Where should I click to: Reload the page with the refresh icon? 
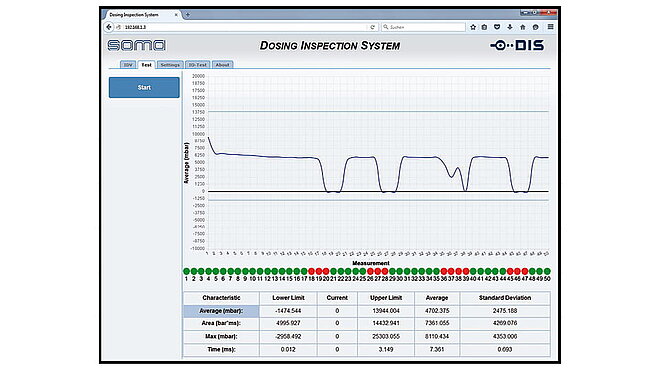coord(373,27)
